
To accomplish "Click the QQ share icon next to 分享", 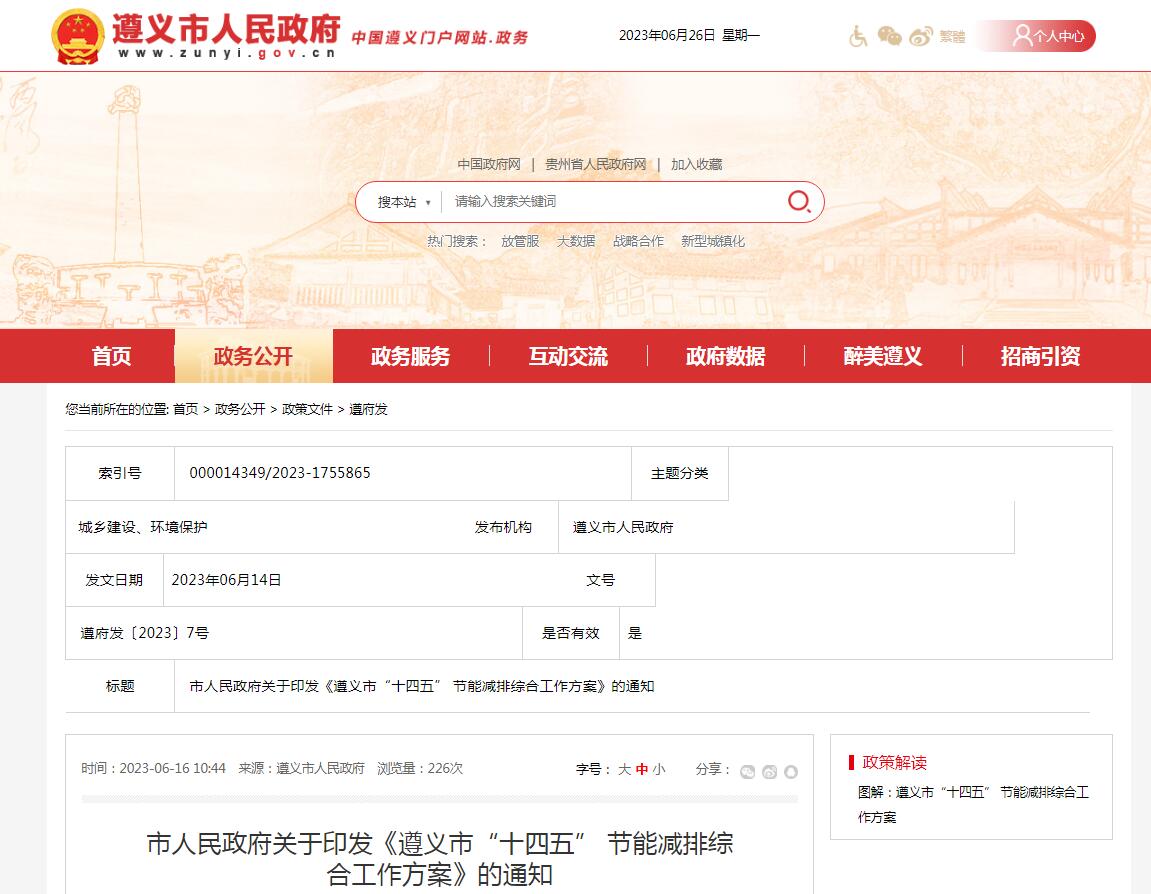I will (x=791, y=771).
